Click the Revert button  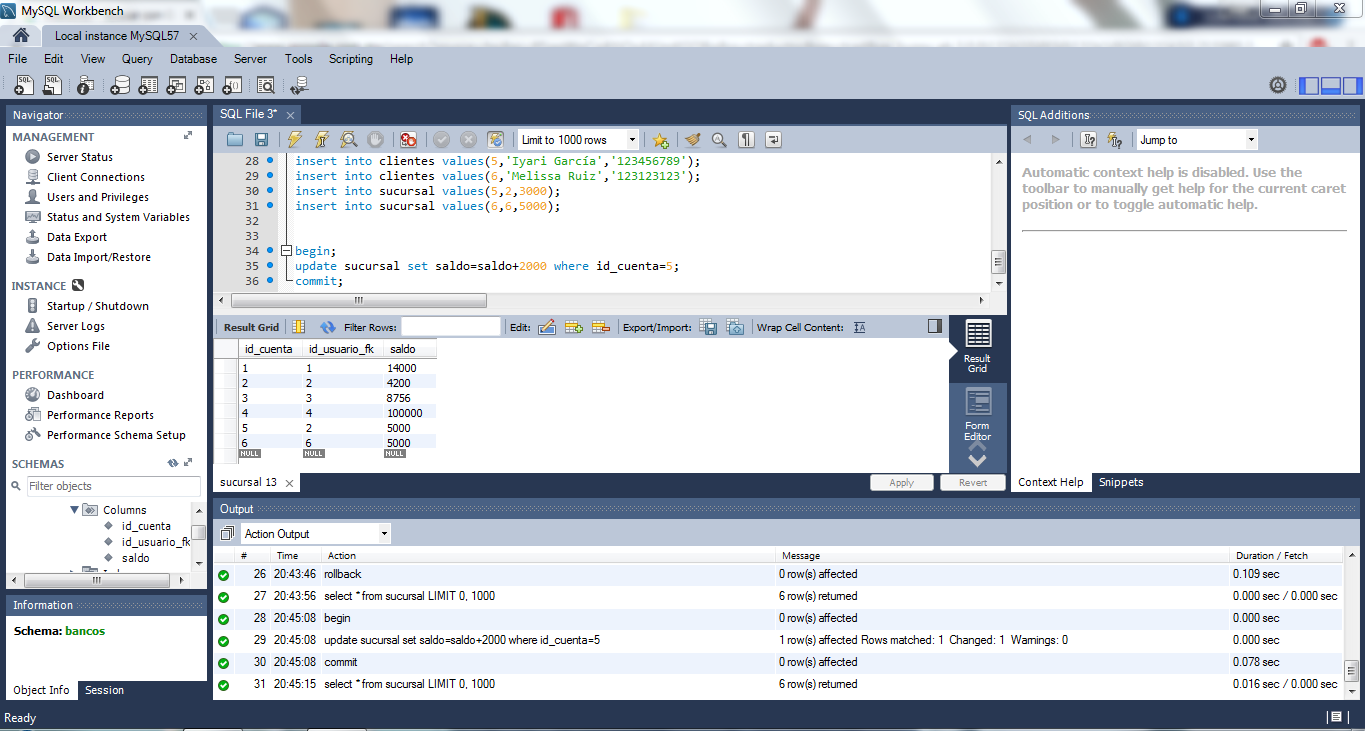point(971,482)
